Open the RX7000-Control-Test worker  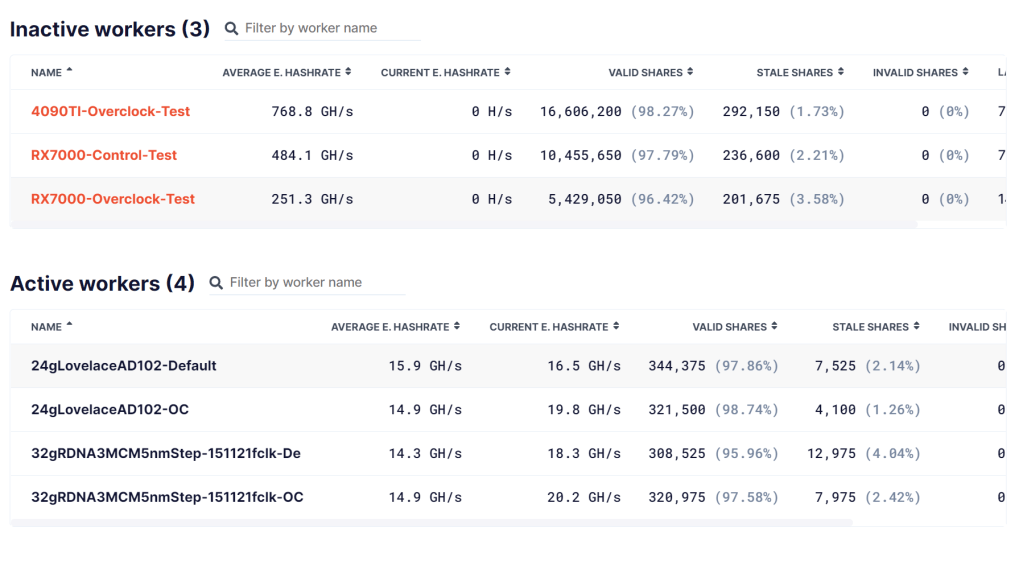click(104, 155)
